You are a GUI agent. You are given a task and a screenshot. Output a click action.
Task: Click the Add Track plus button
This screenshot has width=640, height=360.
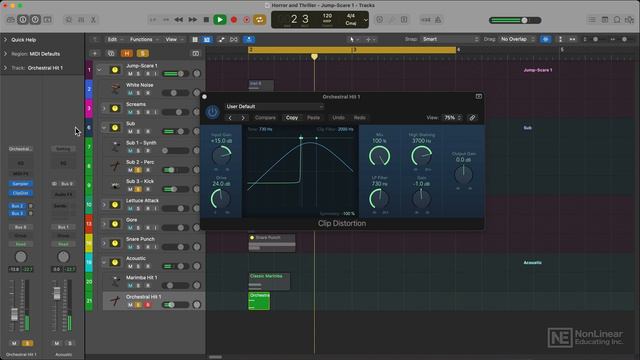point(95,53)
